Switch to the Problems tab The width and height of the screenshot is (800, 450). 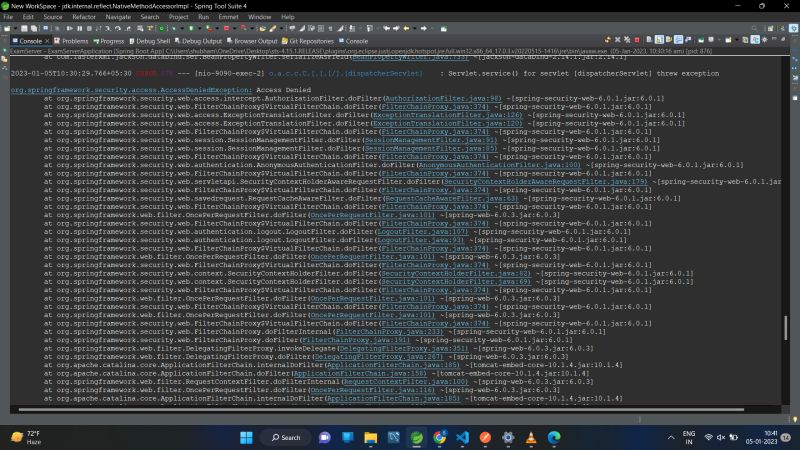[71, 41]
